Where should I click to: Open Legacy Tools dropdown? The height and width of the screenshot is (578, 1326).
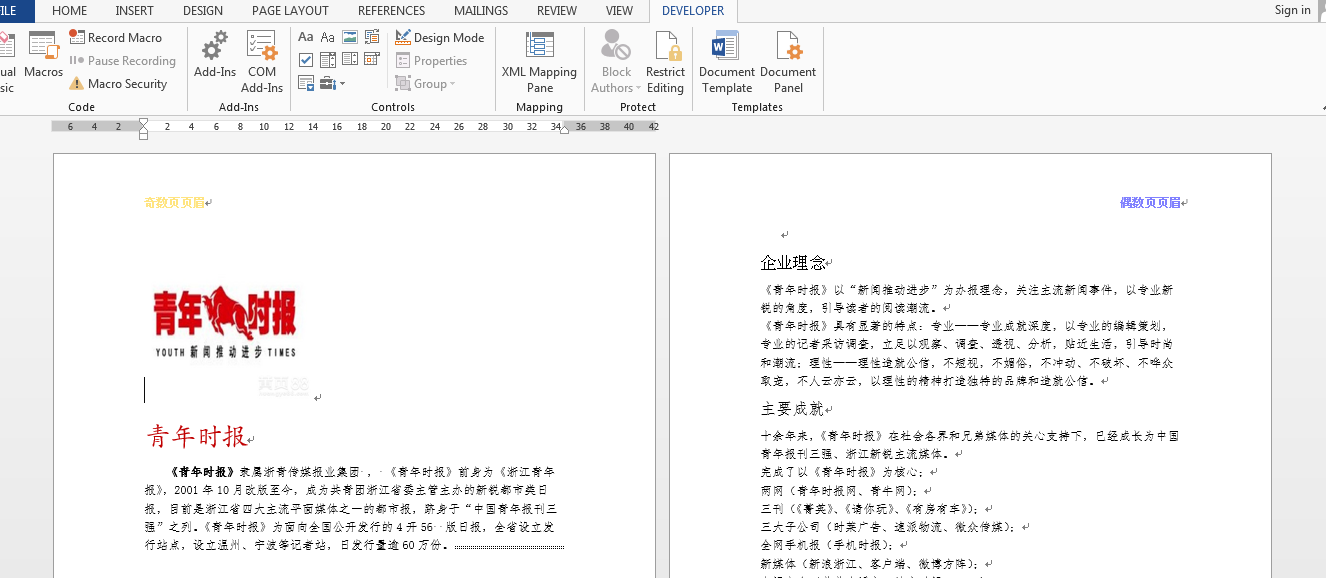[333, 83]
